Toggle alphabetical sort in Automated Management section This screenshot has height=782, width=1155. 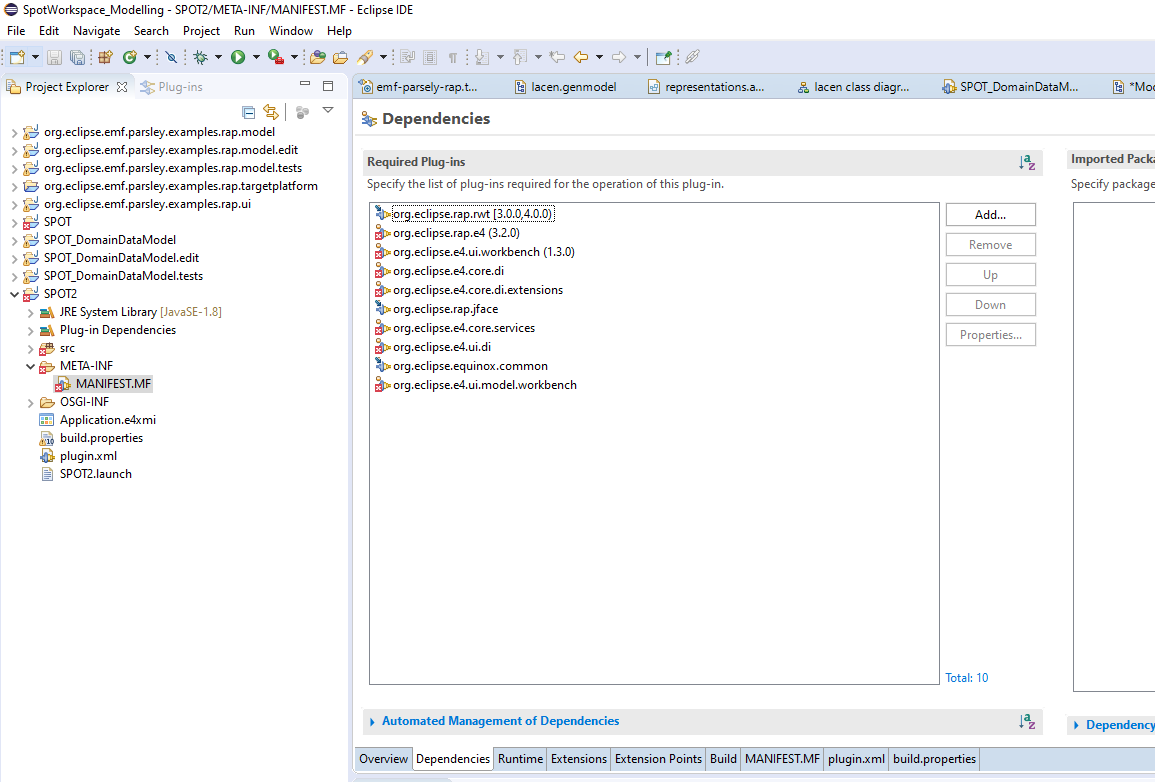click(x=1027, y=722)
